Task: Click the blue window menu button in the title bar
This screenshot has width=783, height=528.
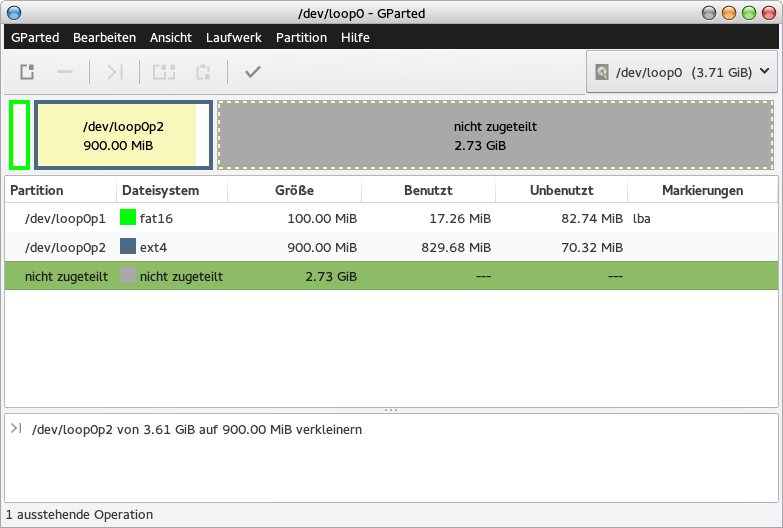Action: pos(14,12)
